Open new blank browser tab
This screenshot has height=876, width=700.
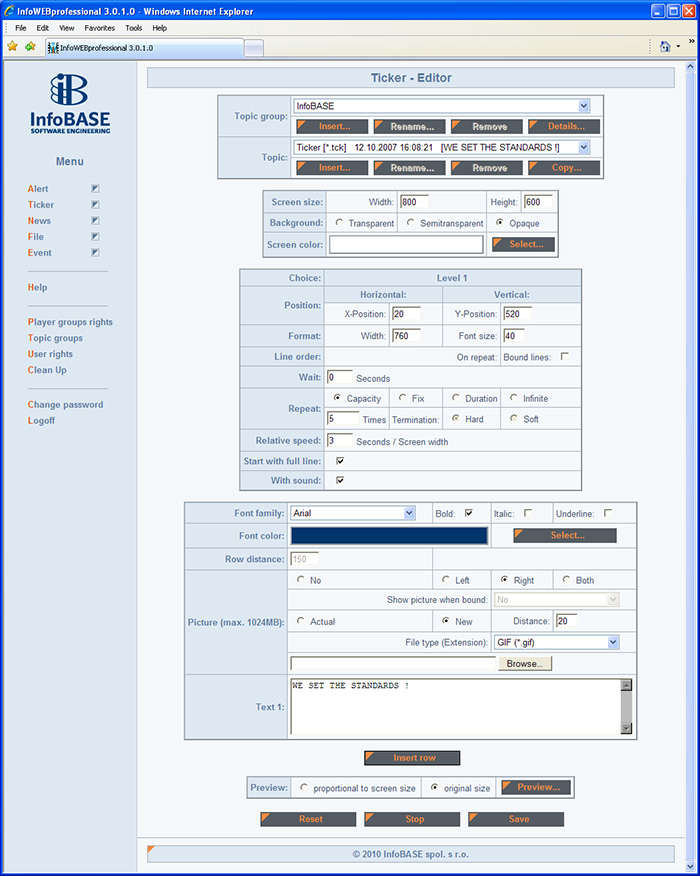(x=254, y=48)
